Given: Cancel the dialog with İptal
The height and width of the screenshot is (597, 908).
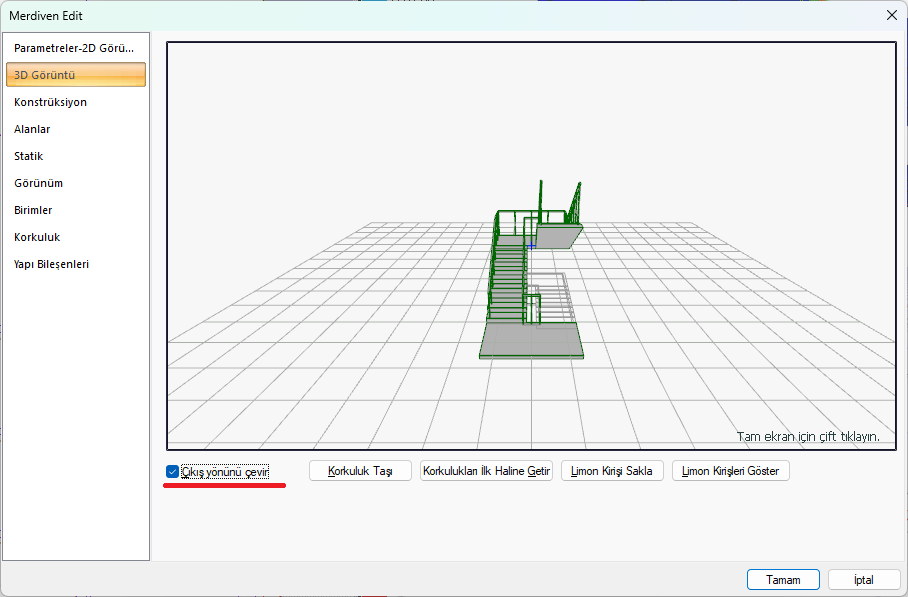Looking at the screenshot, I should (x=864, y=580).
